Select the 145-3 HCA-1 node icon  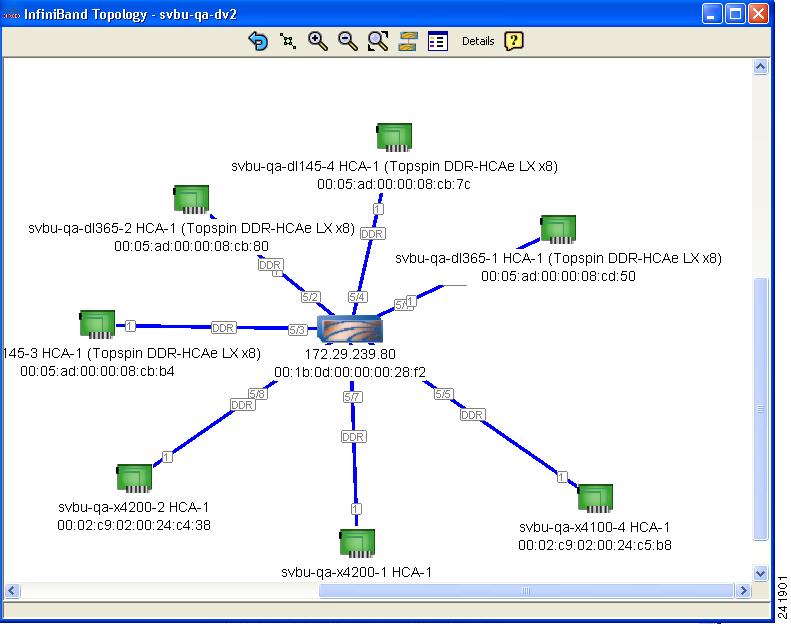pyautogui.click(x=97, y=324)
